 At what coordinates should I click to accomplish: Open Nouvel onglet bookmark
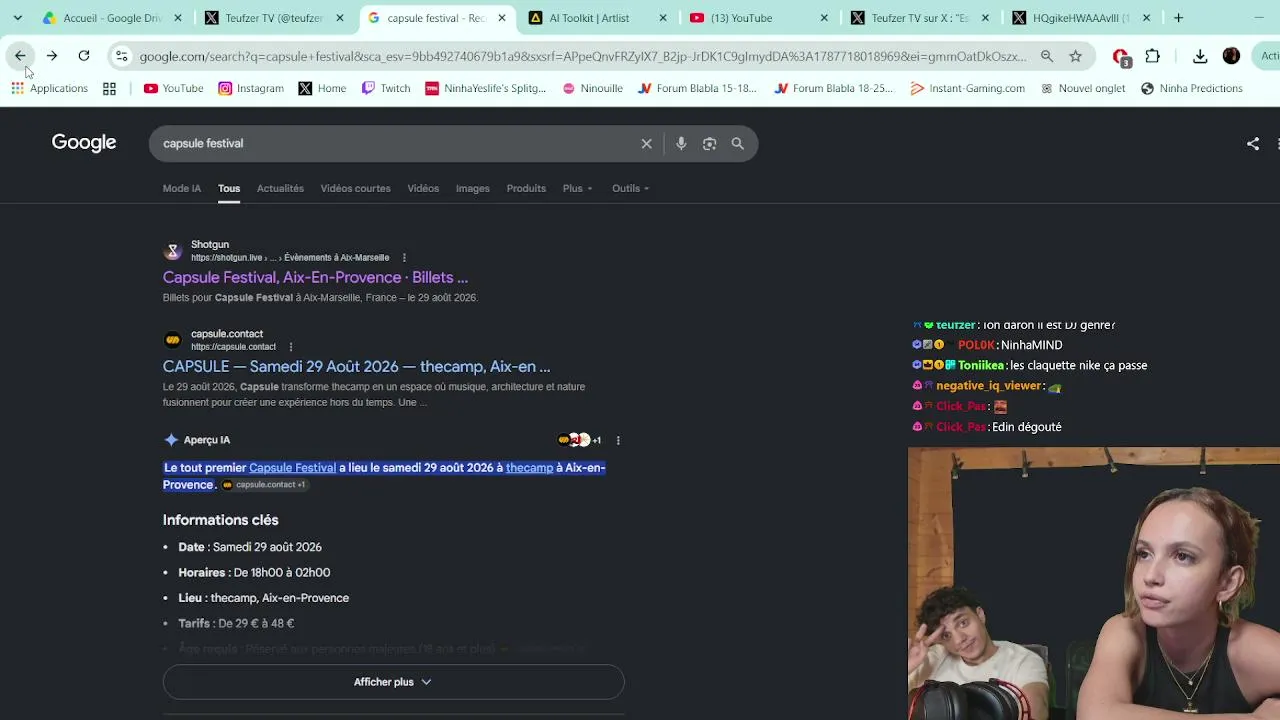click(x=1083, y=88)
